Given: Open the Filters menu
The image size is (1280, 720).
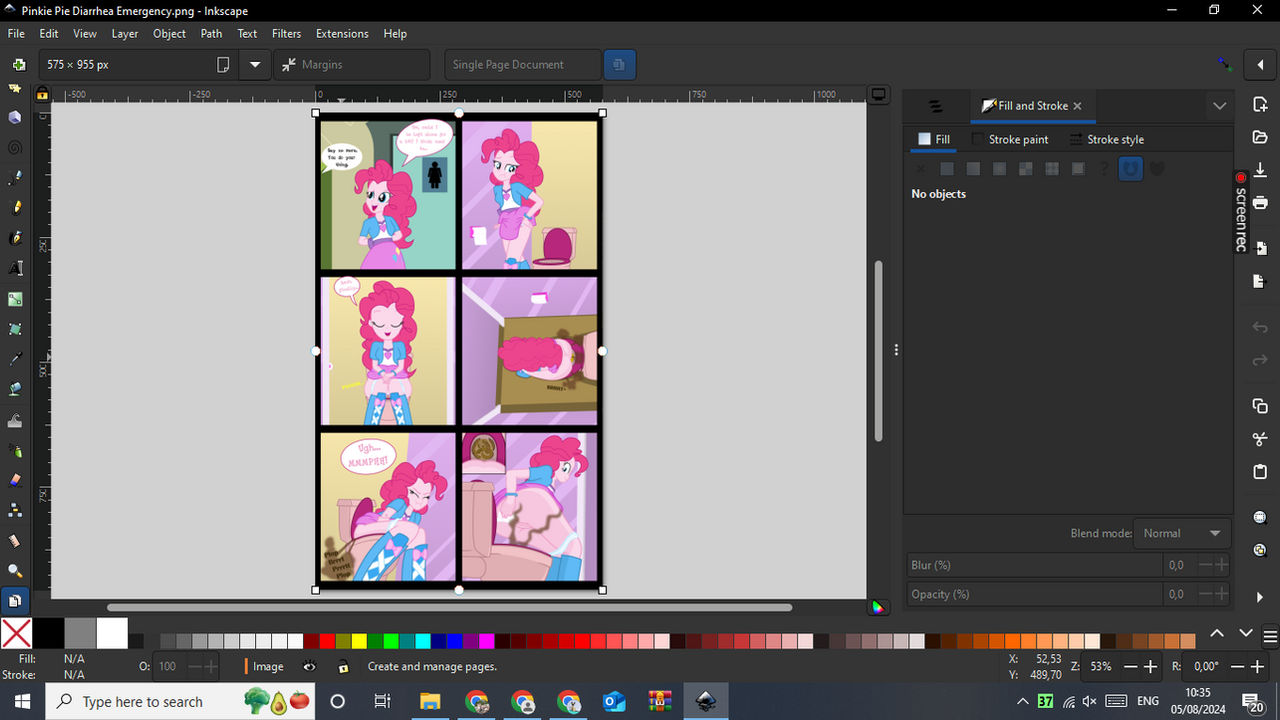Looking at the screenshot, I should click(286, 34).
